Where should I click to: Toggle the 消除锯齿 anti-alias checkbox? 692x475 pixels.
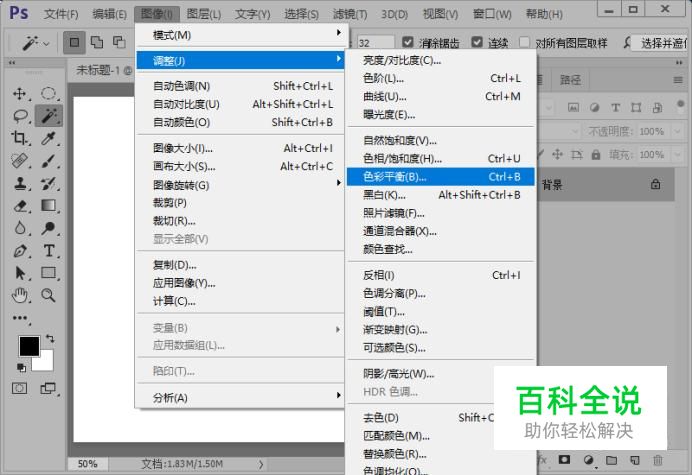(408, 42)
